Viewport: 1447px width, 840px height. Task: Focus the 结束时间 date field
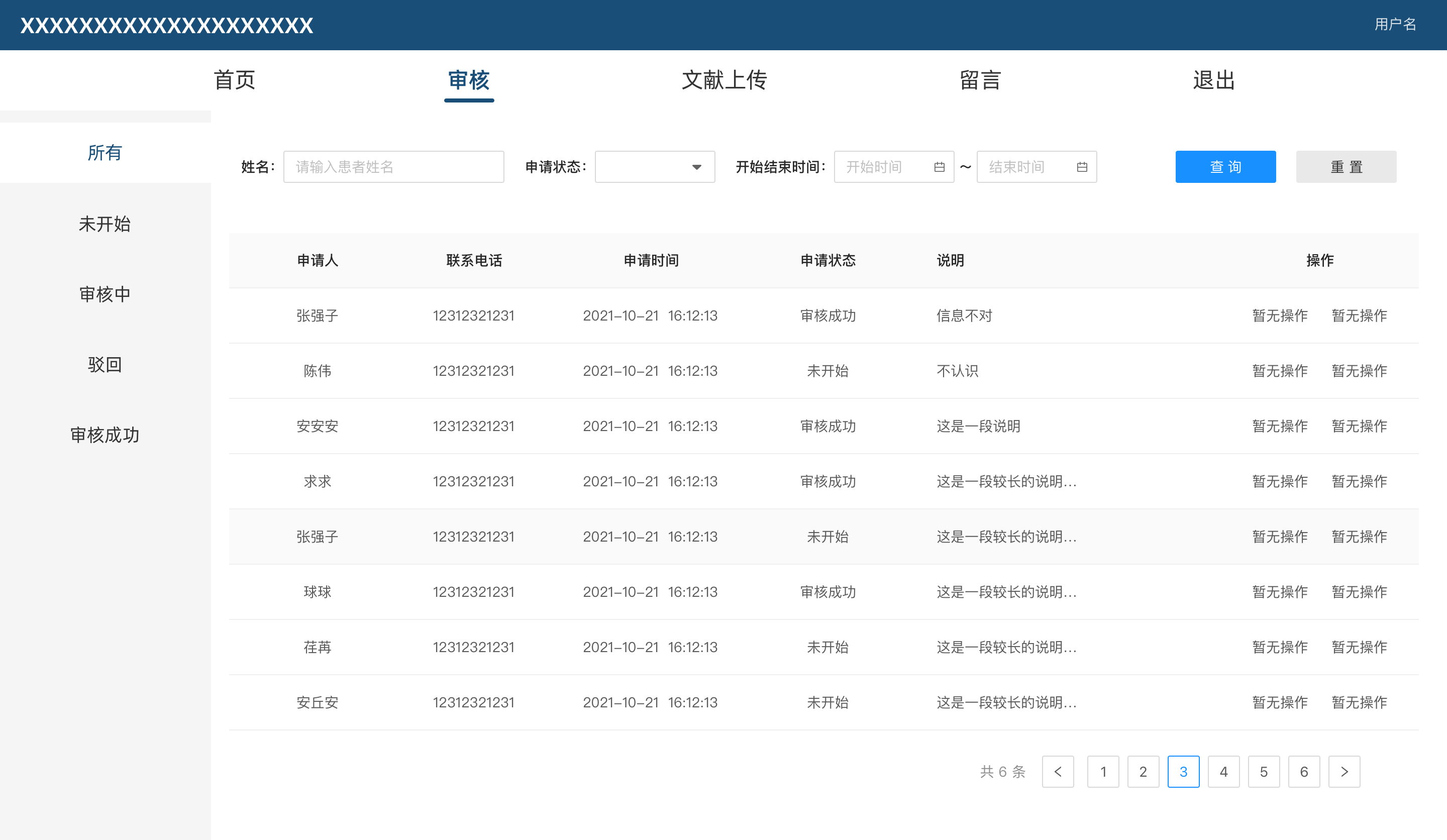pos(1037,167)
